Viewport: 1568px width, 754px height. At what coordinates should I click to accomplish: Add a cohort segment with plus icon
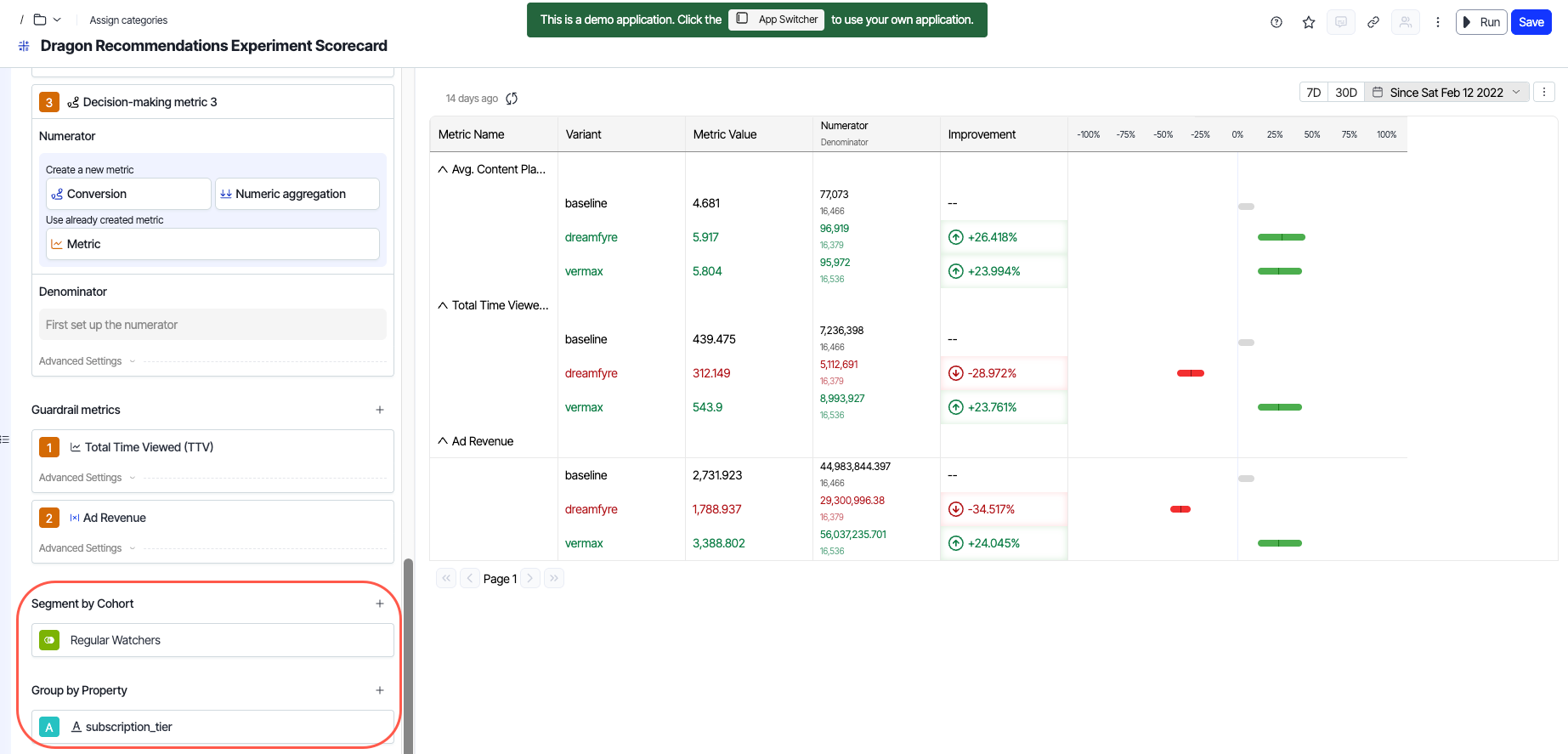380,604
